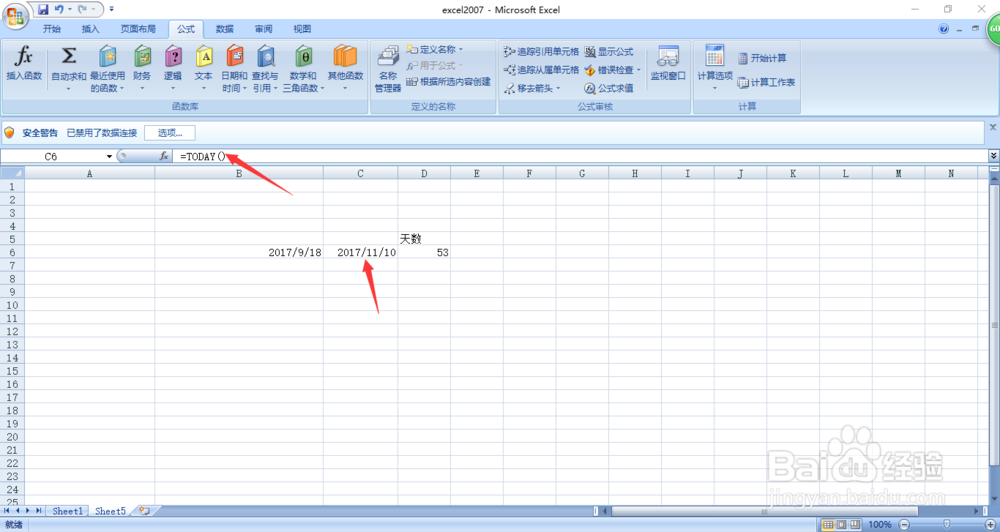This screenshot has height=532, width=1000.
Task: Expand the Remove Arrows dropdown arrow
Action: (558, 88)
